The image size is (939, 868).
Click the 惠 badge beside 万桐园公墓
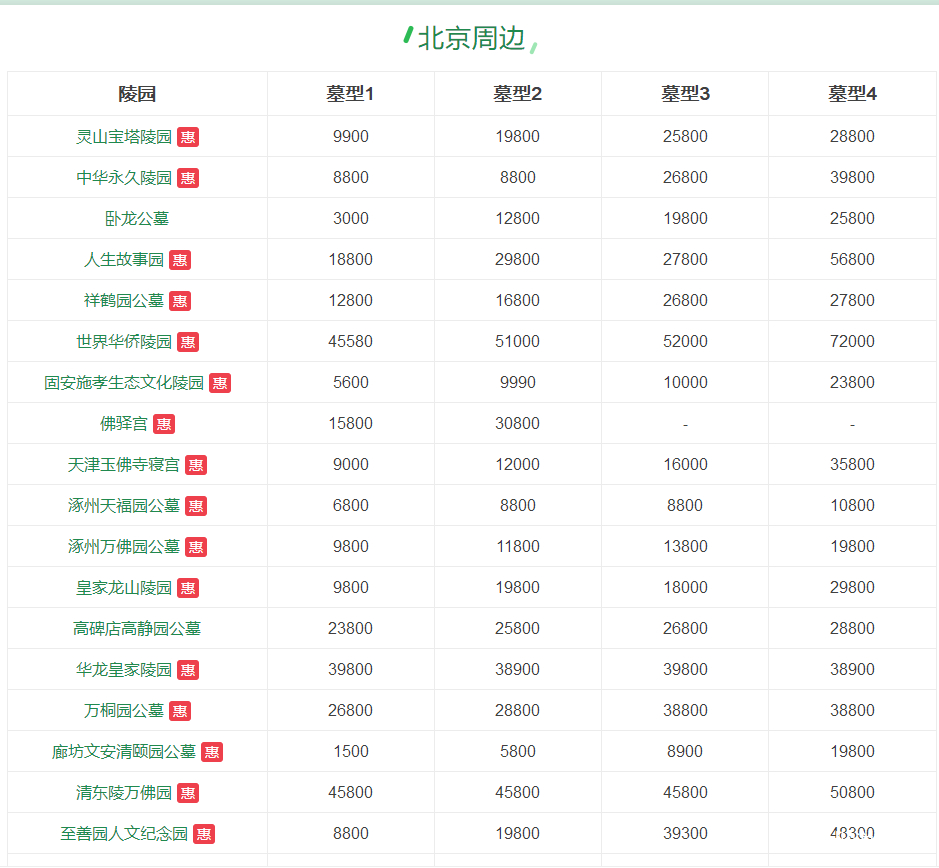click(180, 711)
